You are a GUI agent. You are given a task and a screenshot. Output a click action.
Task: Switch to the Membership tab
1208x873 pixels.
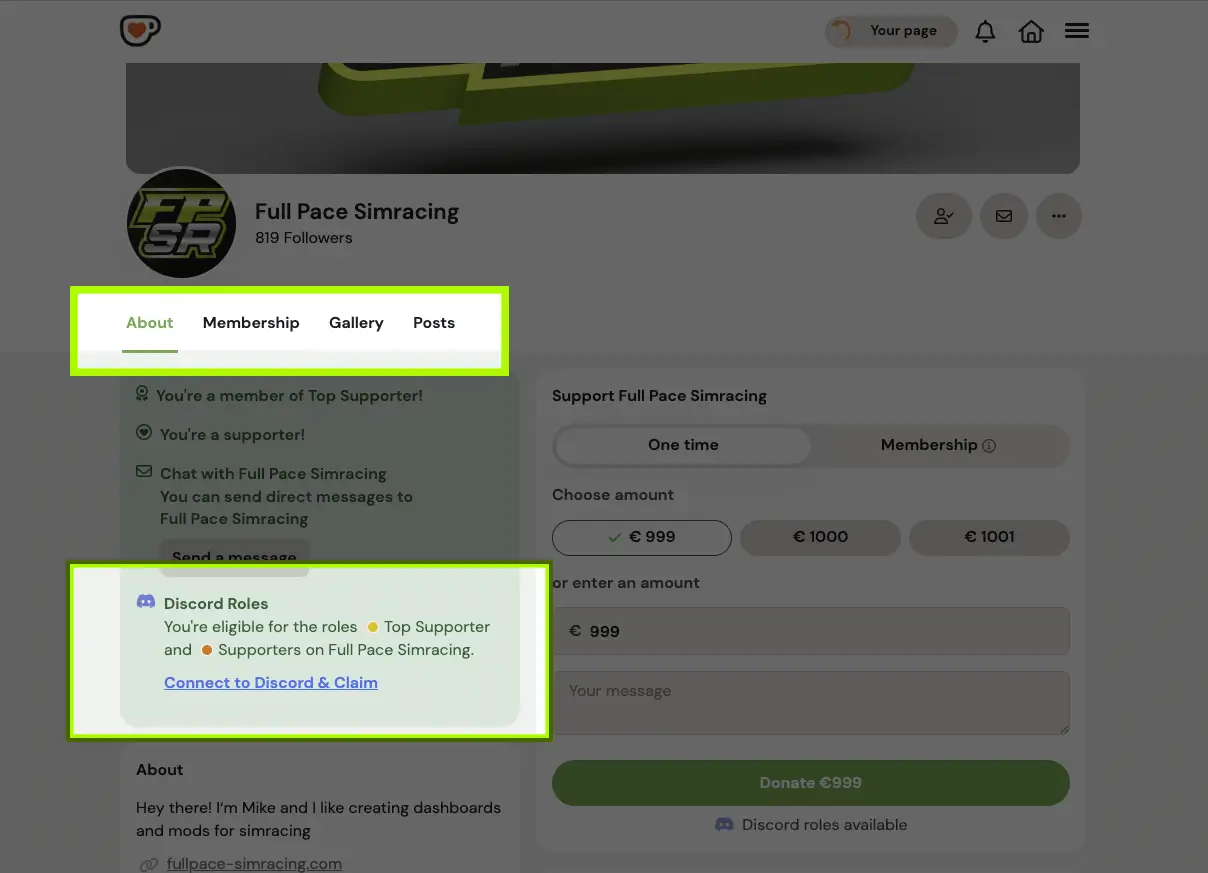click(x=251, y=323)
